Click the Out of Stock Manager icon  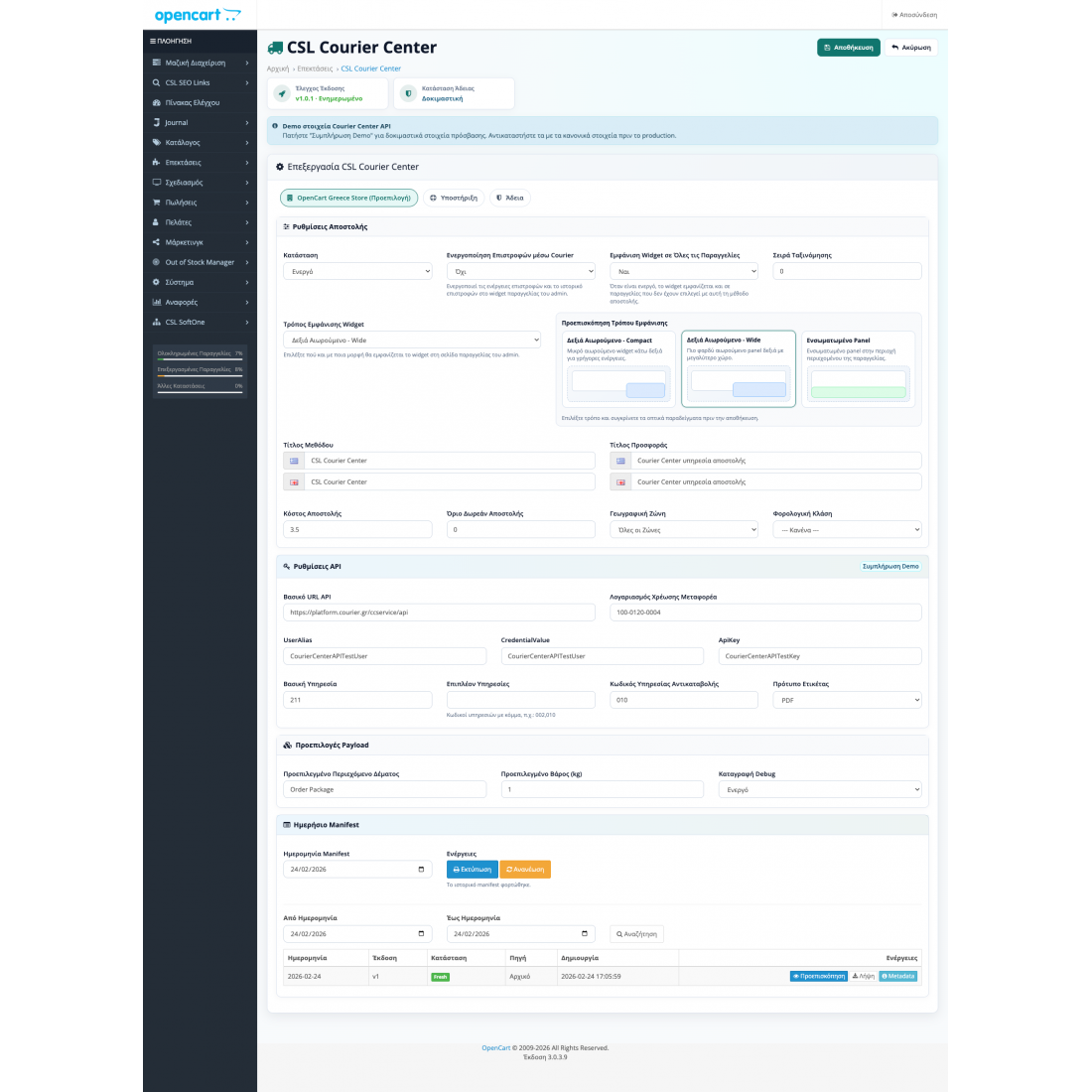pyautogui.click(x=156, y=262)
